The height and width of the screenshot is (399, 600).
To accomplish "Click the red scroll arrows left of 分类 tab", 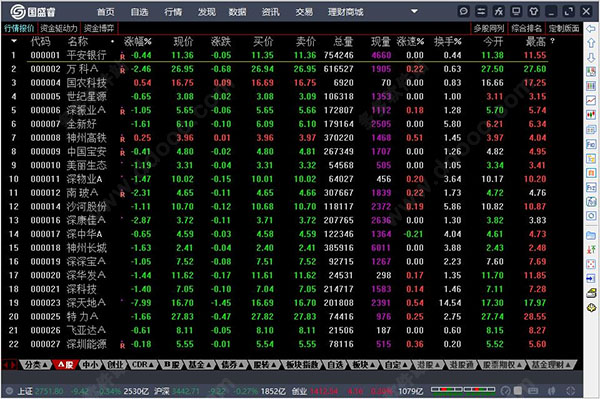I will coord(10,365).
